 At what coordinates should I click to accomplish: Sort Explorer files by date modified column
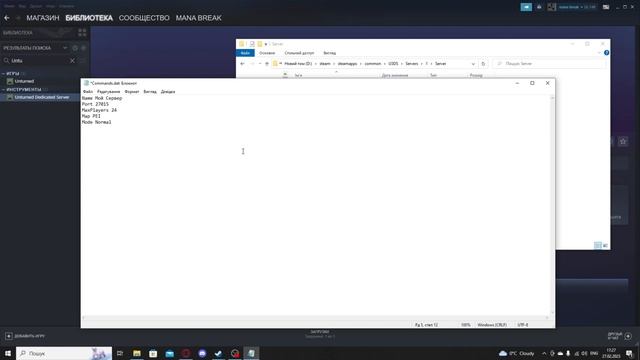pyautogui.click(x=395, y=76)
